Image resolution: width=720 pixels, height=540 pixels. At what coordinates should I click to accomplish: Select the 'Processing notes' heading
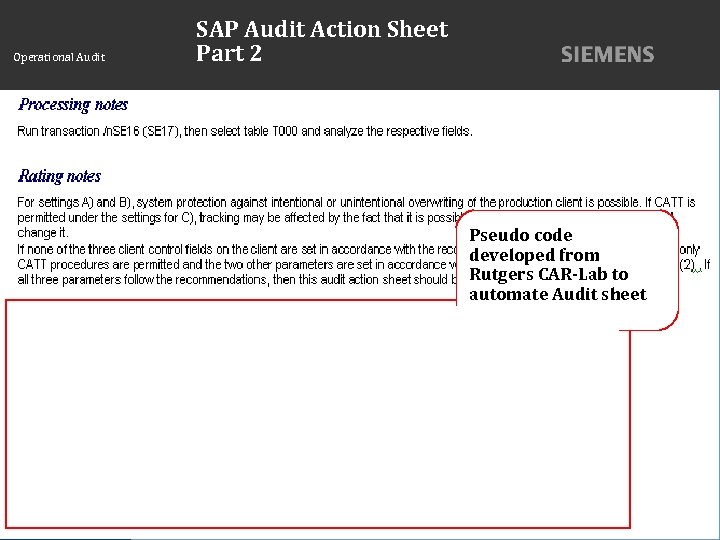(73, 105)
